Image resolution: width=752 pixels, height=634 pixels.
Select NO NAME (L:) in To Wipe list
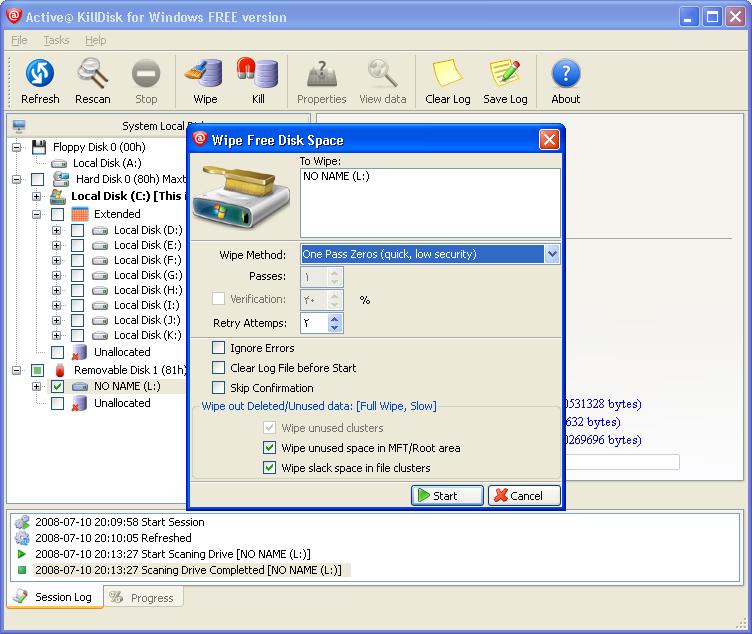tap(336, 176)
